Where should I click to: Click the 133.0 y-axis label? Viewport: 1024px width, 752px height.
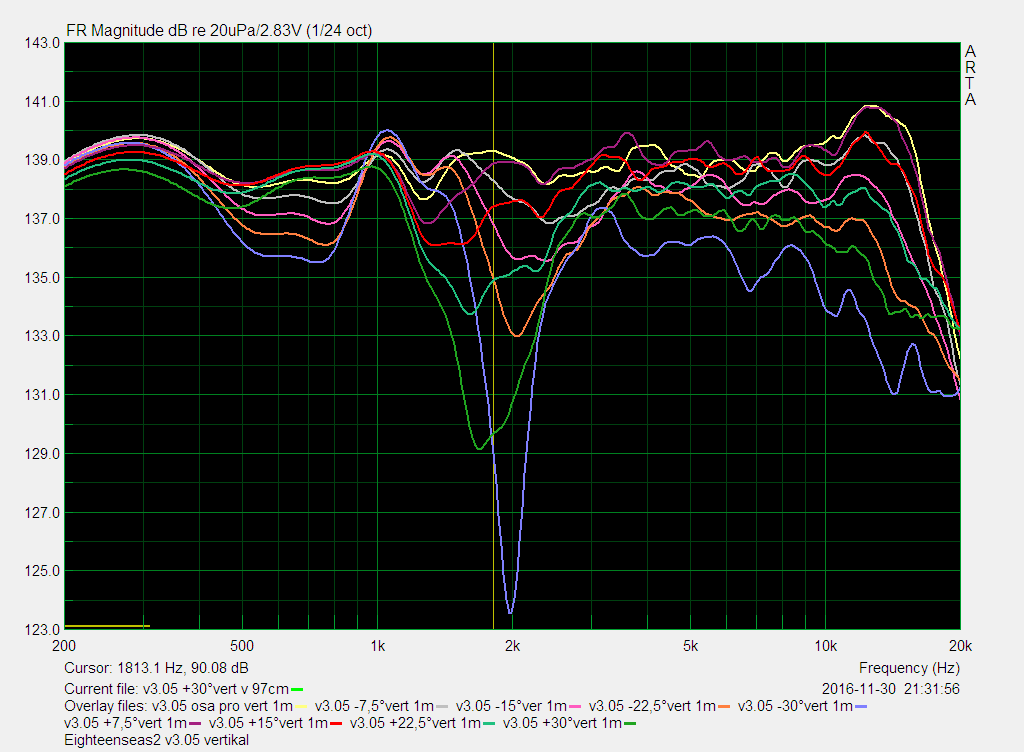42,336
